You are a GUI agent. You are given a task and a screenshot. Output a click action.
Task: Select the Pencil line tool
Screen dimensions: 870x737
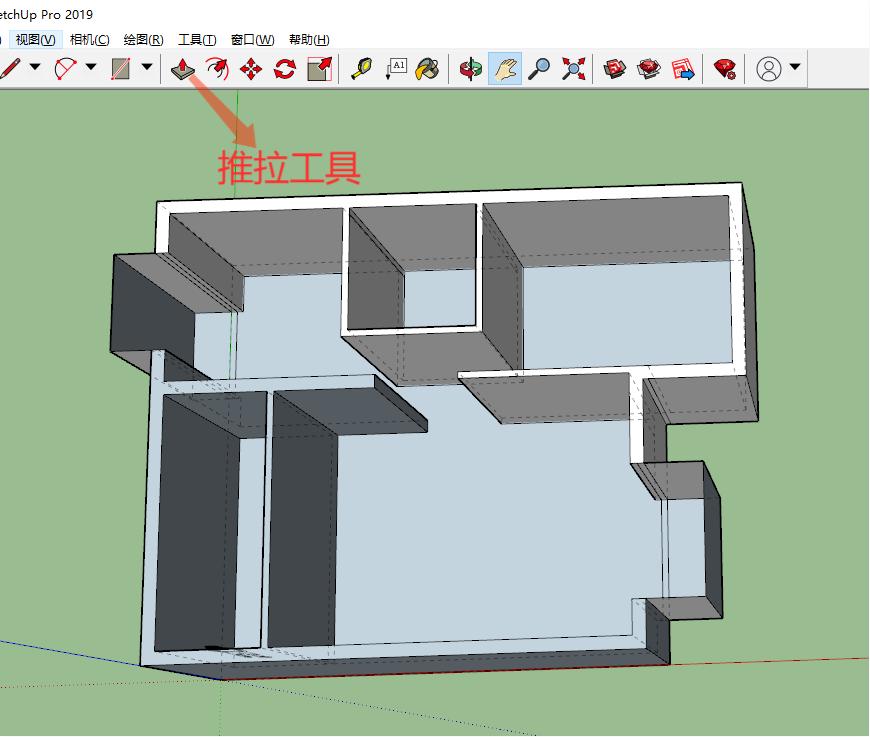(12, 68)
